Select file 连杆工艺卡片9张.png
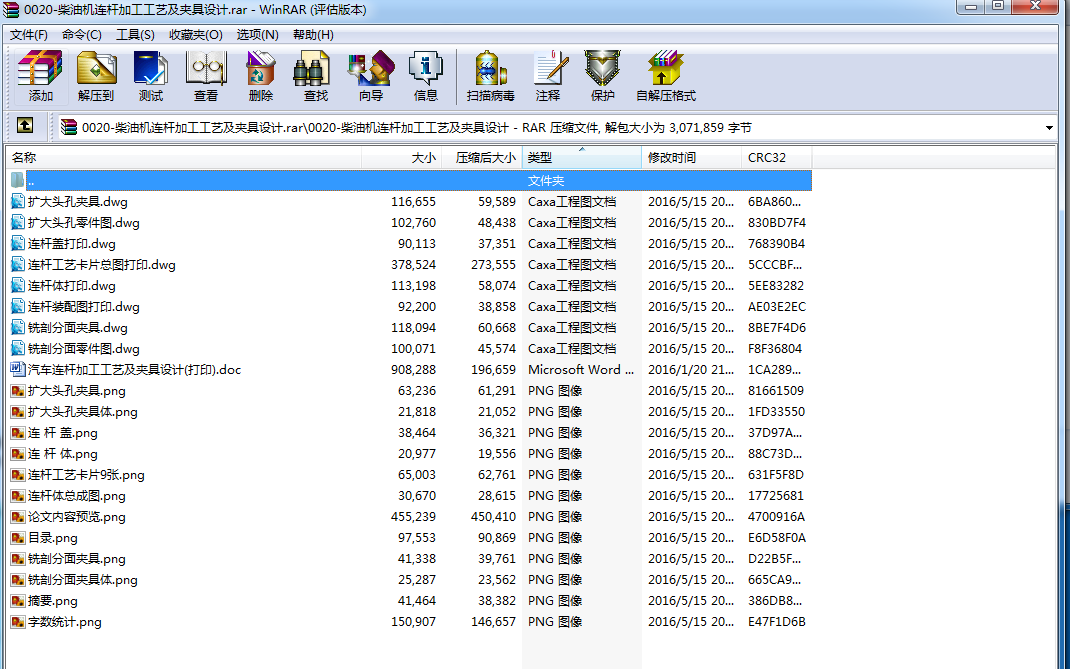Viewport: 1070px width, 669px height. tap(86, 475)
